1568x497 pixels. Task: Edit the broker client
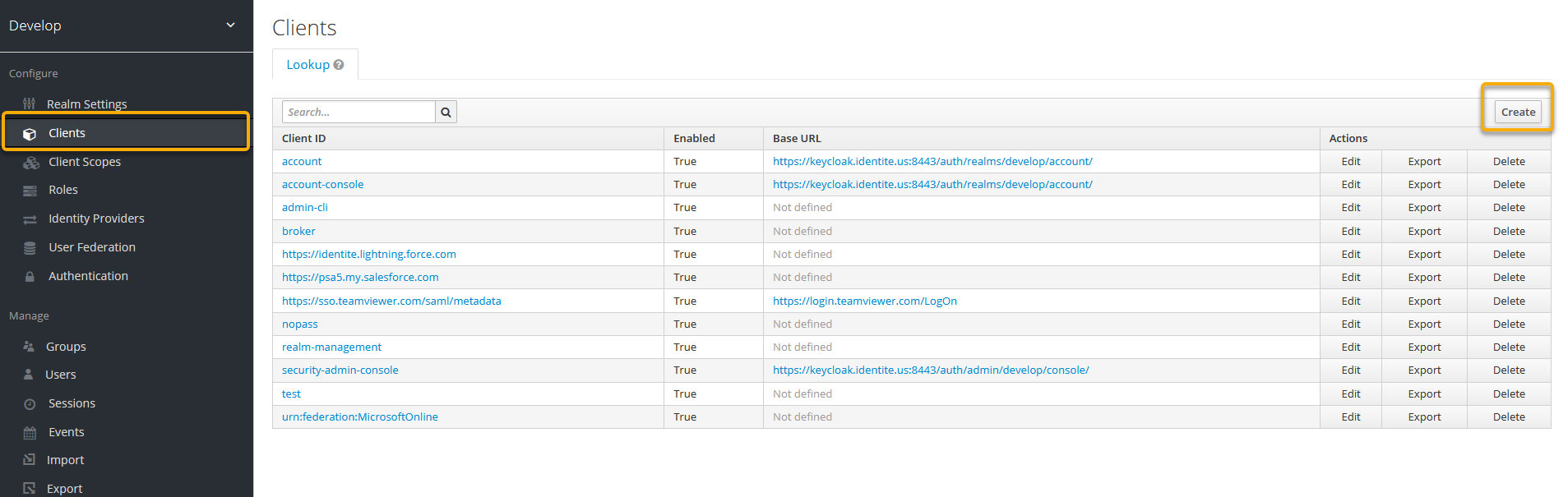(1350, 232)
